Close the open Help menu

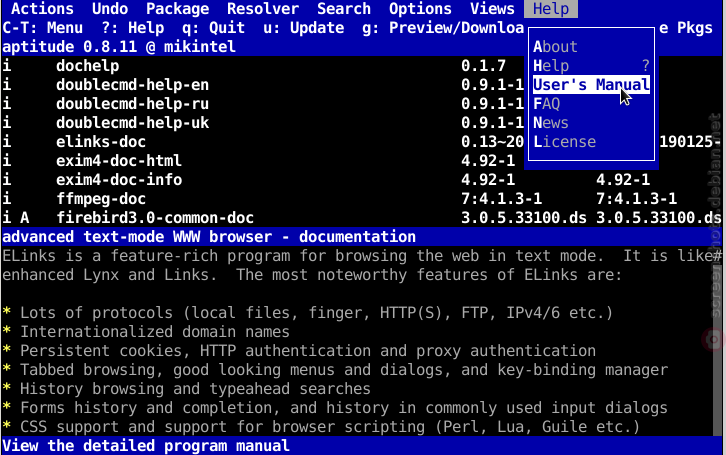(551, 9)
